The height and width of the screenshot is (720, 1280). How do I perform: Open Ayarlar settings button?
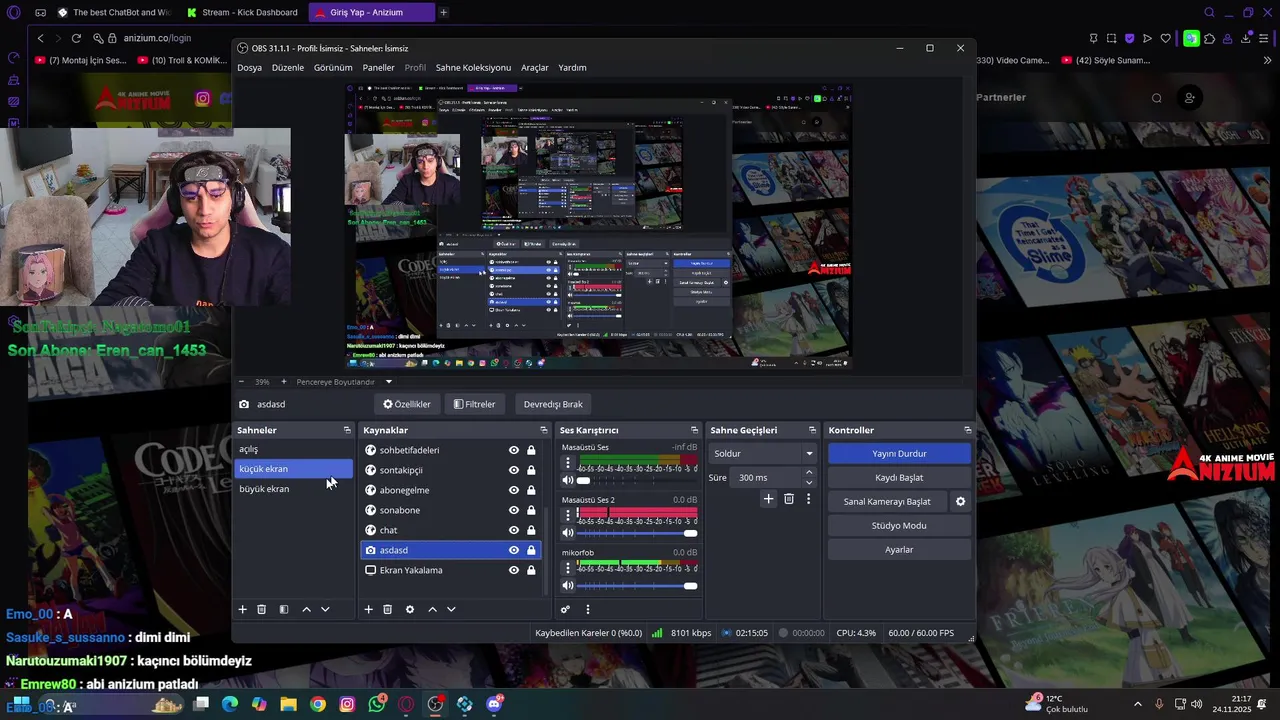coord(899,549)
